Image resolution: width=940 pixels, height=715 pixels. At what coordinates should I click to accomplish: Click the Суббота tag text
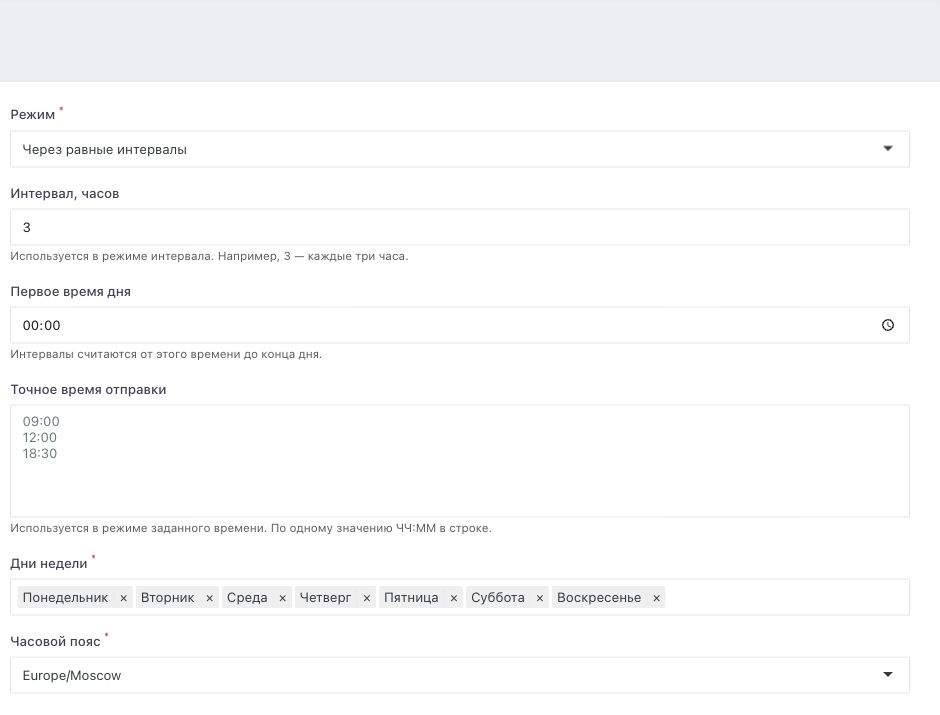pyautogui.click(x=498, y=598)
